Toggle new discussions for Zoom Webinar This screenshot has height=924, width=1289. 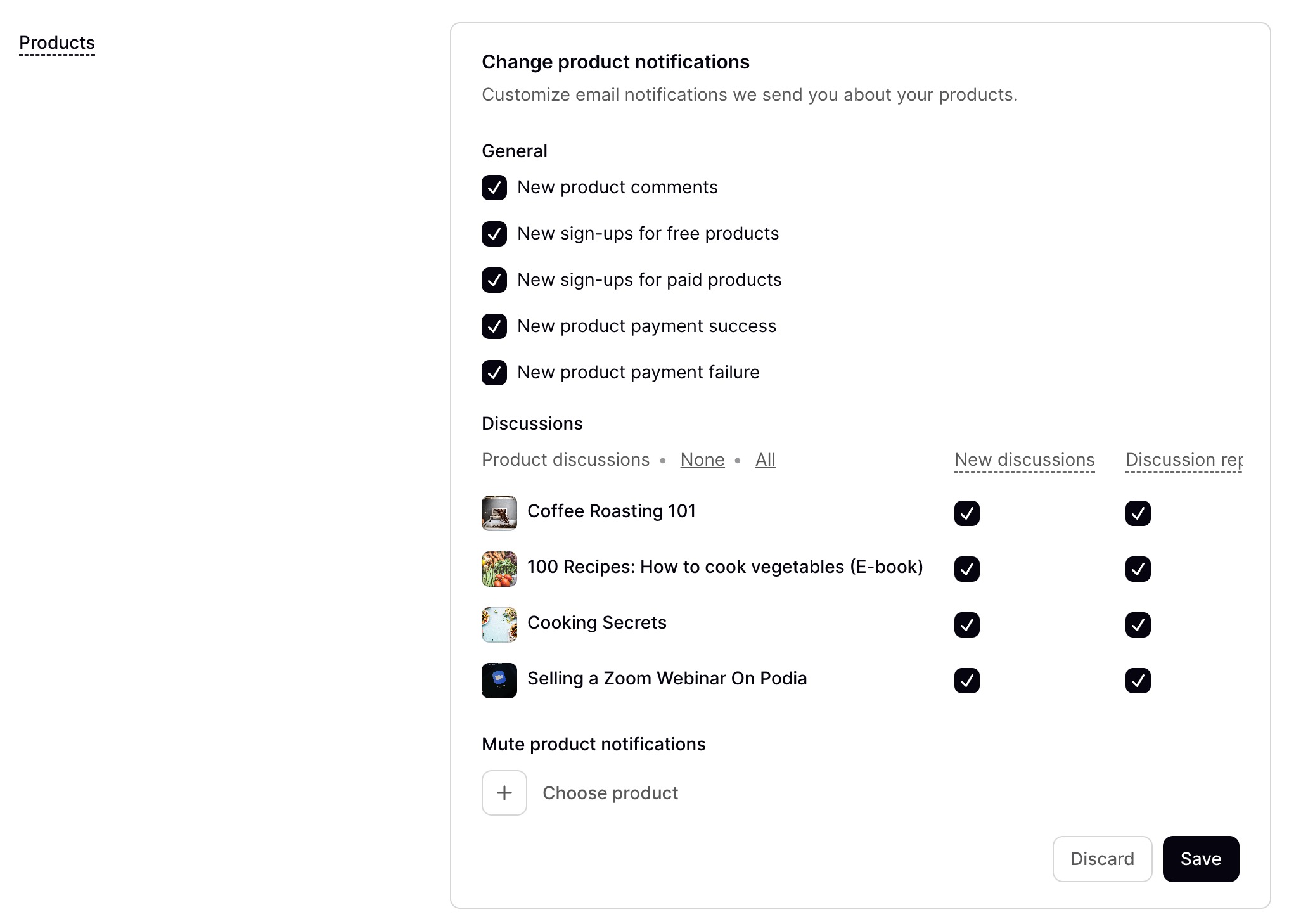pos(966,681)
